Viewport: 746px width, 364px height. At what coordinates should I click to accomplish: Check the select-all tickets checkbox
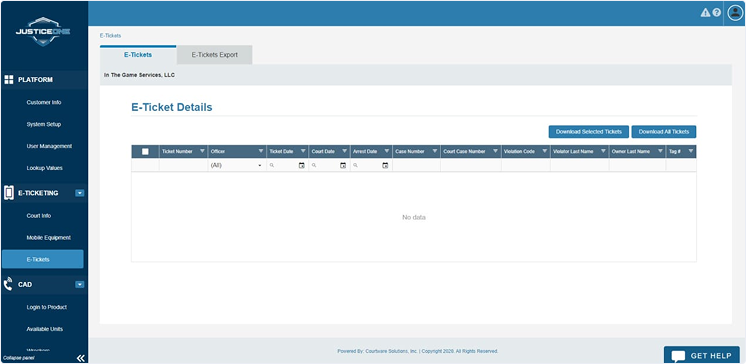pos(145,151)
